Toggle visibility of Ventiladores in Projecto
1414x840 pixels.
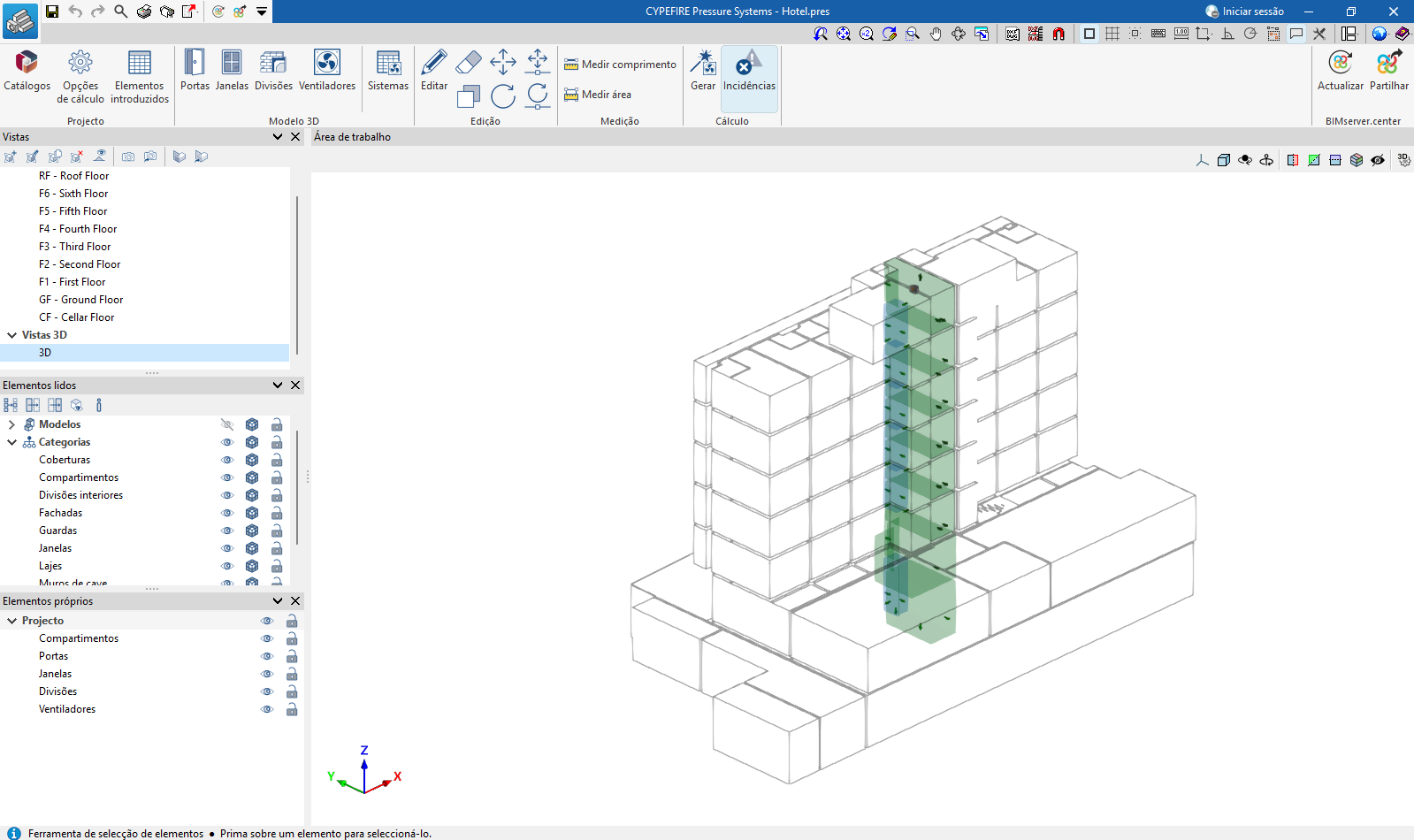point(267,709)
